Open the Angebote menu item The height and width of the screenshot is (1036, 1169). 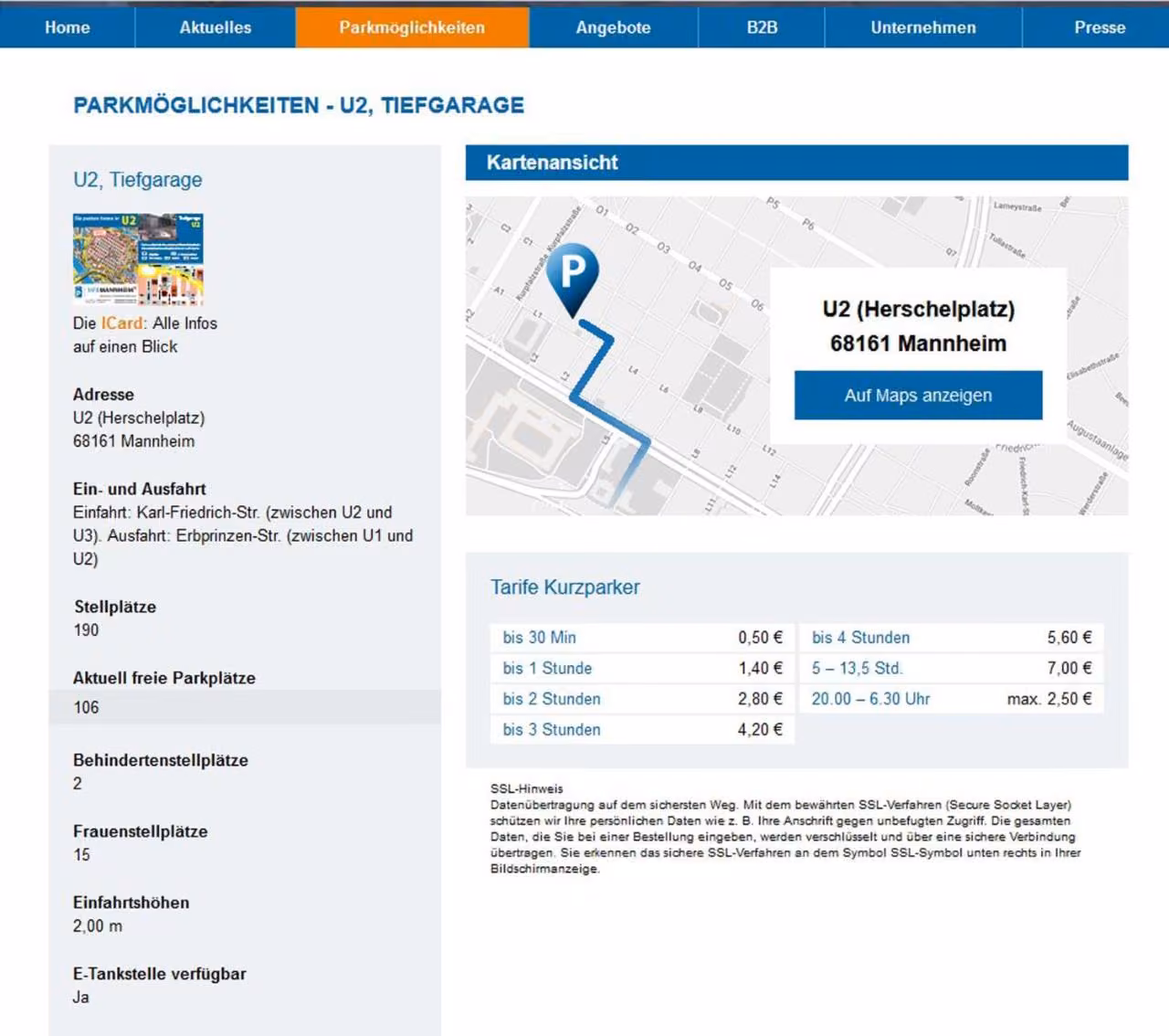[x=614, y=27]
